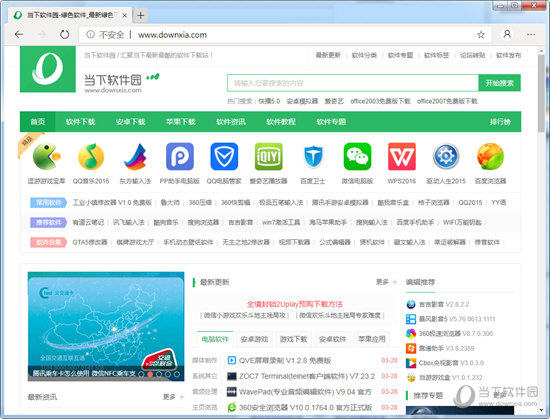
Task: Open the 百度浏览器 app icon
Action: [x=490, y=156]
